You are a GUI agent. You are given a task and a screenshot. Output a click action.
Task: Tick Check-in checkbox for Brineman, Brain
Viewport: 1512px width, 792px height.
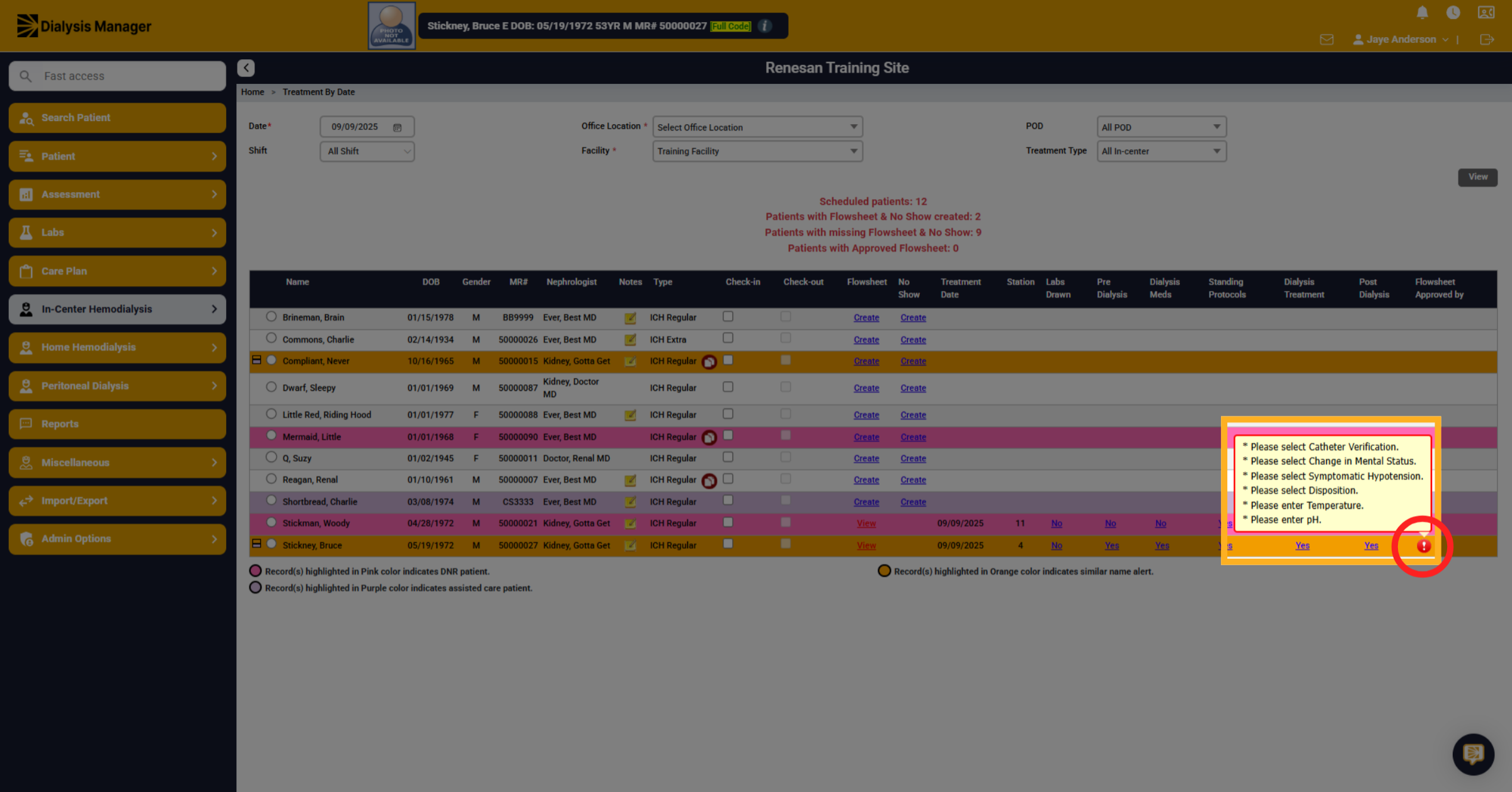click(x=728, y=316)
